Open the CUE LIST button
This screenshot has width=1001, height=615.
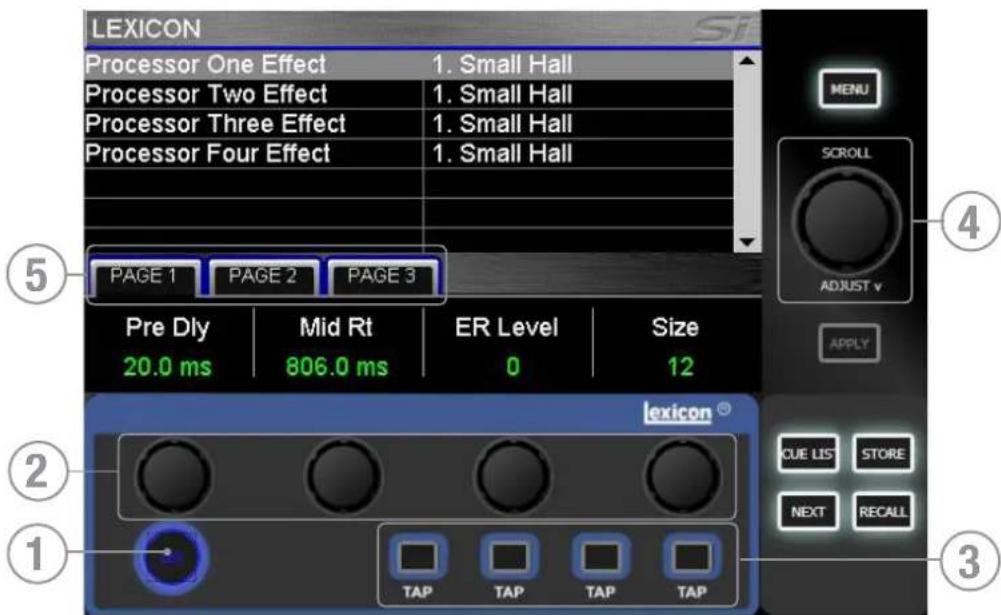[x=808, y=453]
